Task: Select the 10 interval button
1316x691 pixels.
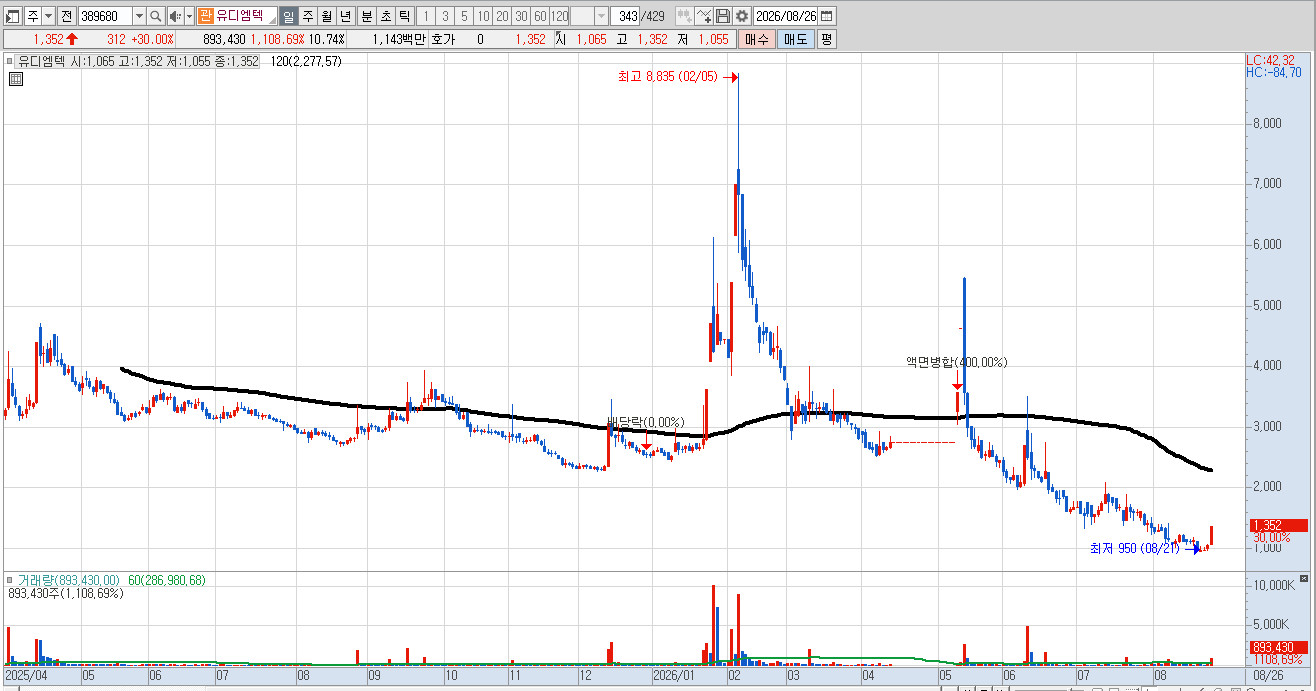Action: point(483,16)
